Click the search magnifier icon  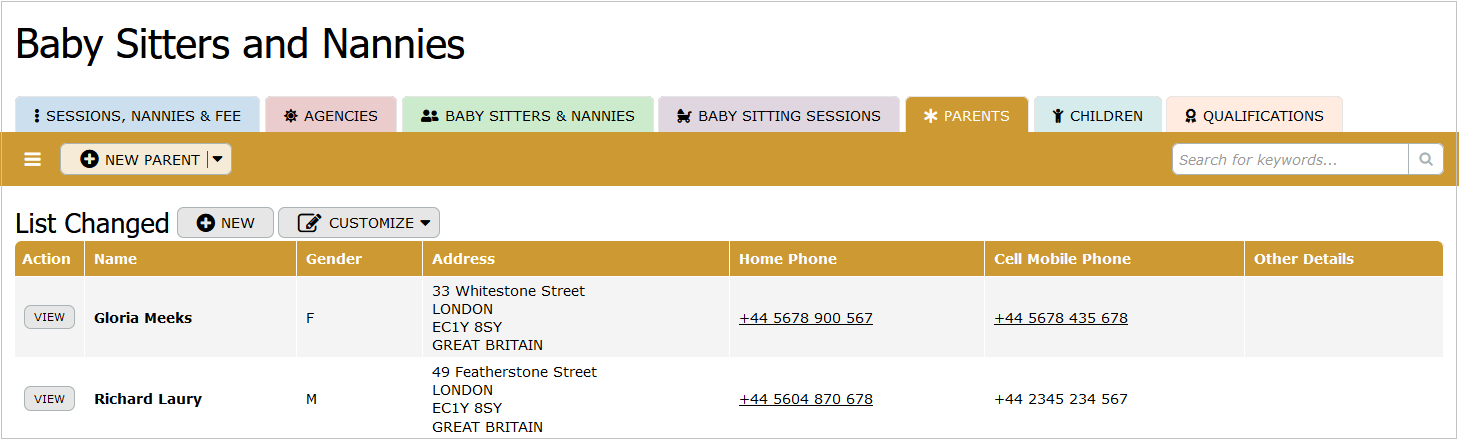pyautogui.click(x=1425, y=159)
